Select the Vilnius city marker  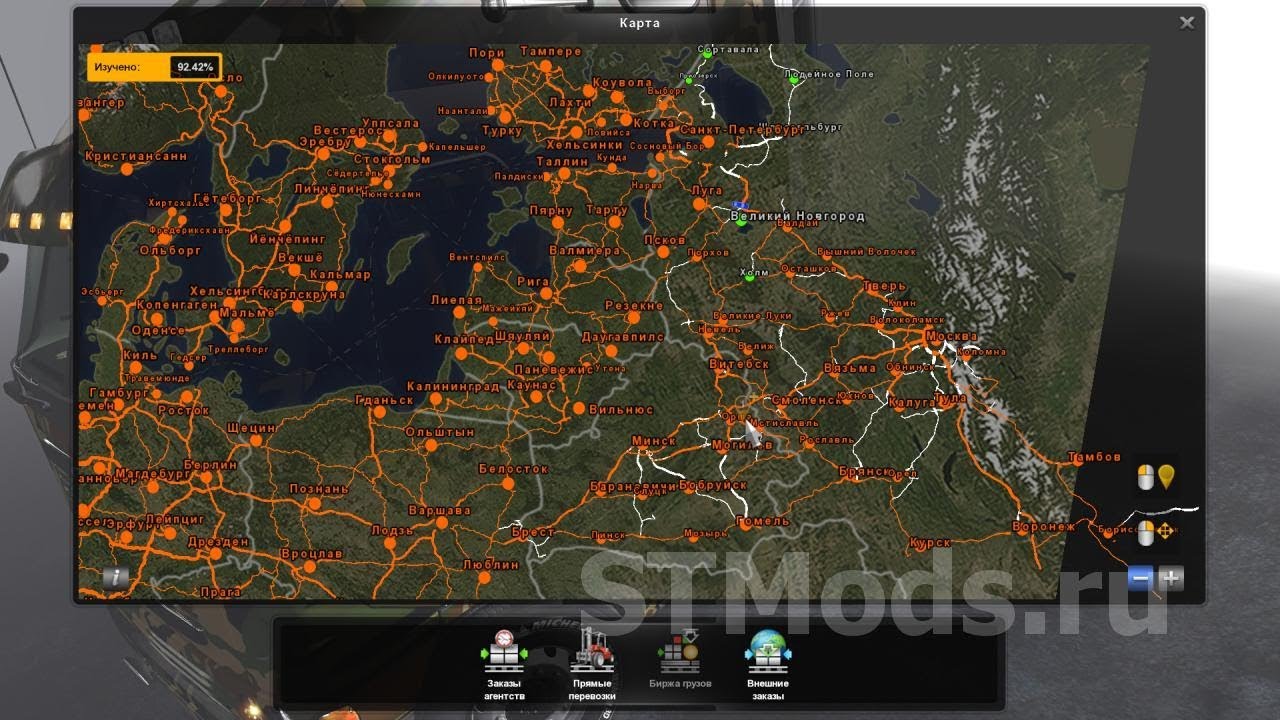pyautogui.click(x=578, y=408)
